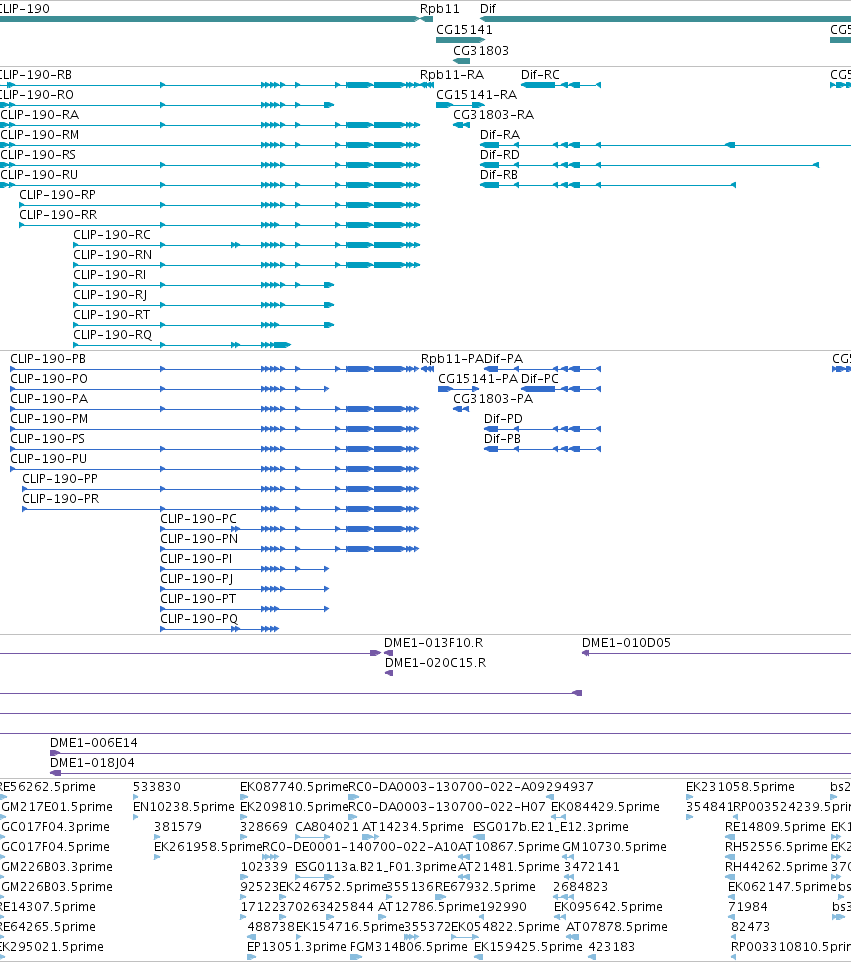Viewport: 851px width, 962px height.
Task: Click the CG31803 gene label
Action: tap(481, 50)
